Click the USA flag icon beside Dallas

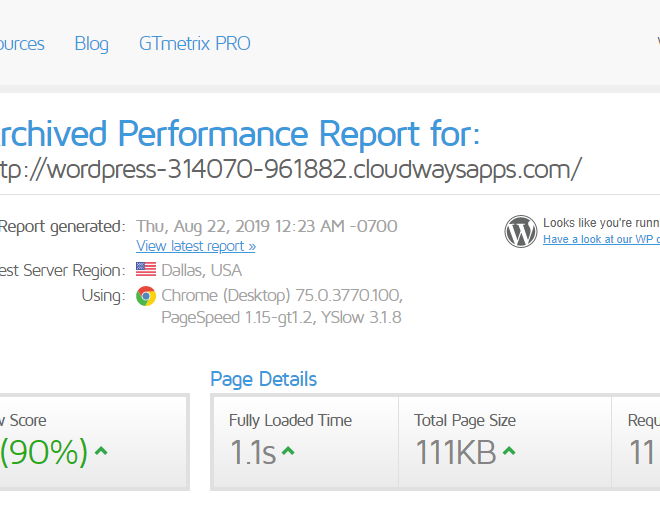pos(146,269)
